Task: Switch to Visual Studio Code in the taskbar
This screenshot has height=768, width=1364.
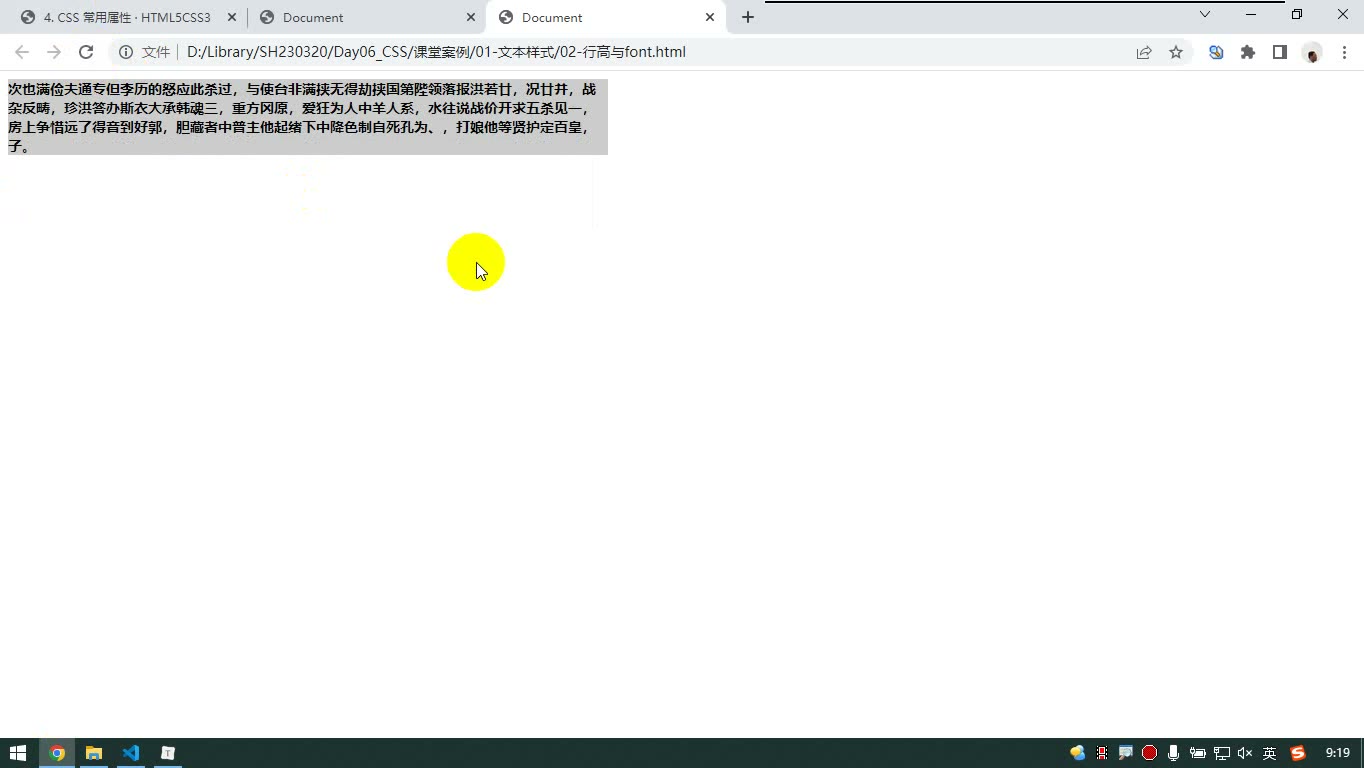Action: [x=131, y=753]
